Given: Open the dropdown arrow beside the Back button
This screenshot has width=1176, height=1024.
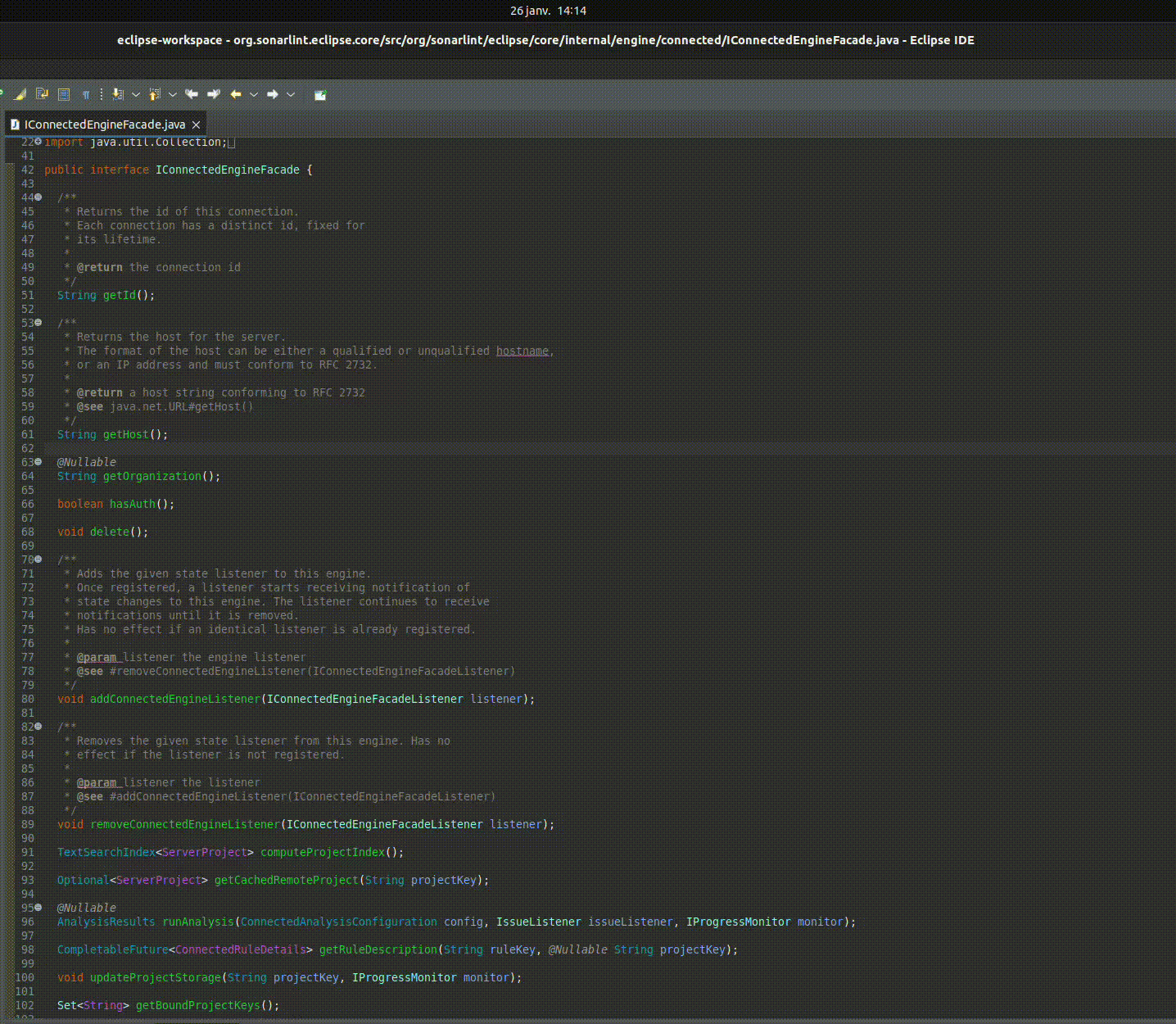Looking at the screenshot, I should click(254, 94).
